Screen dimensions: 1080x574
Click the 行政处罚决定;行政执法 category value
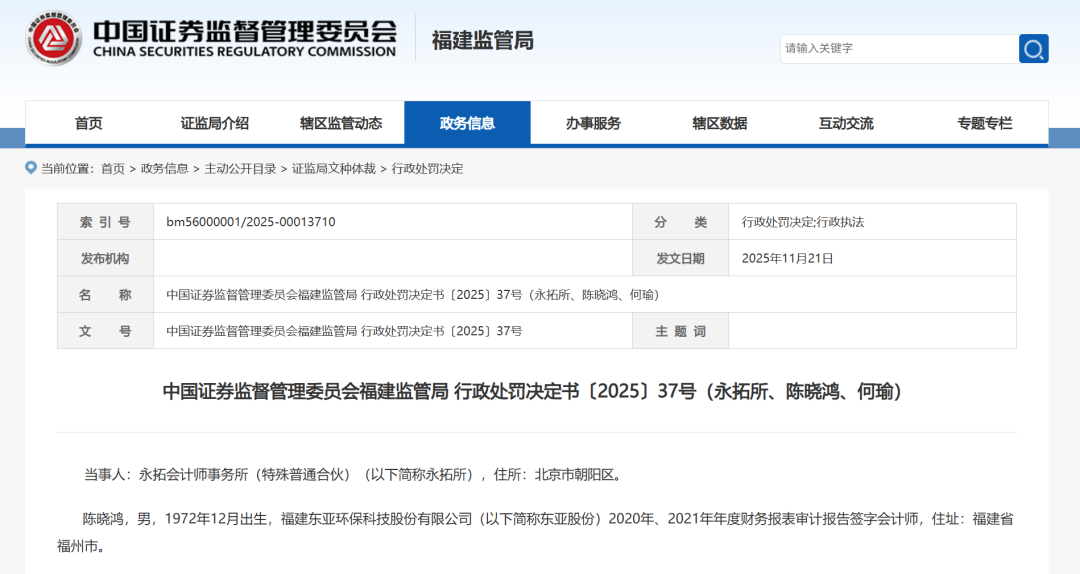point(802,222)
